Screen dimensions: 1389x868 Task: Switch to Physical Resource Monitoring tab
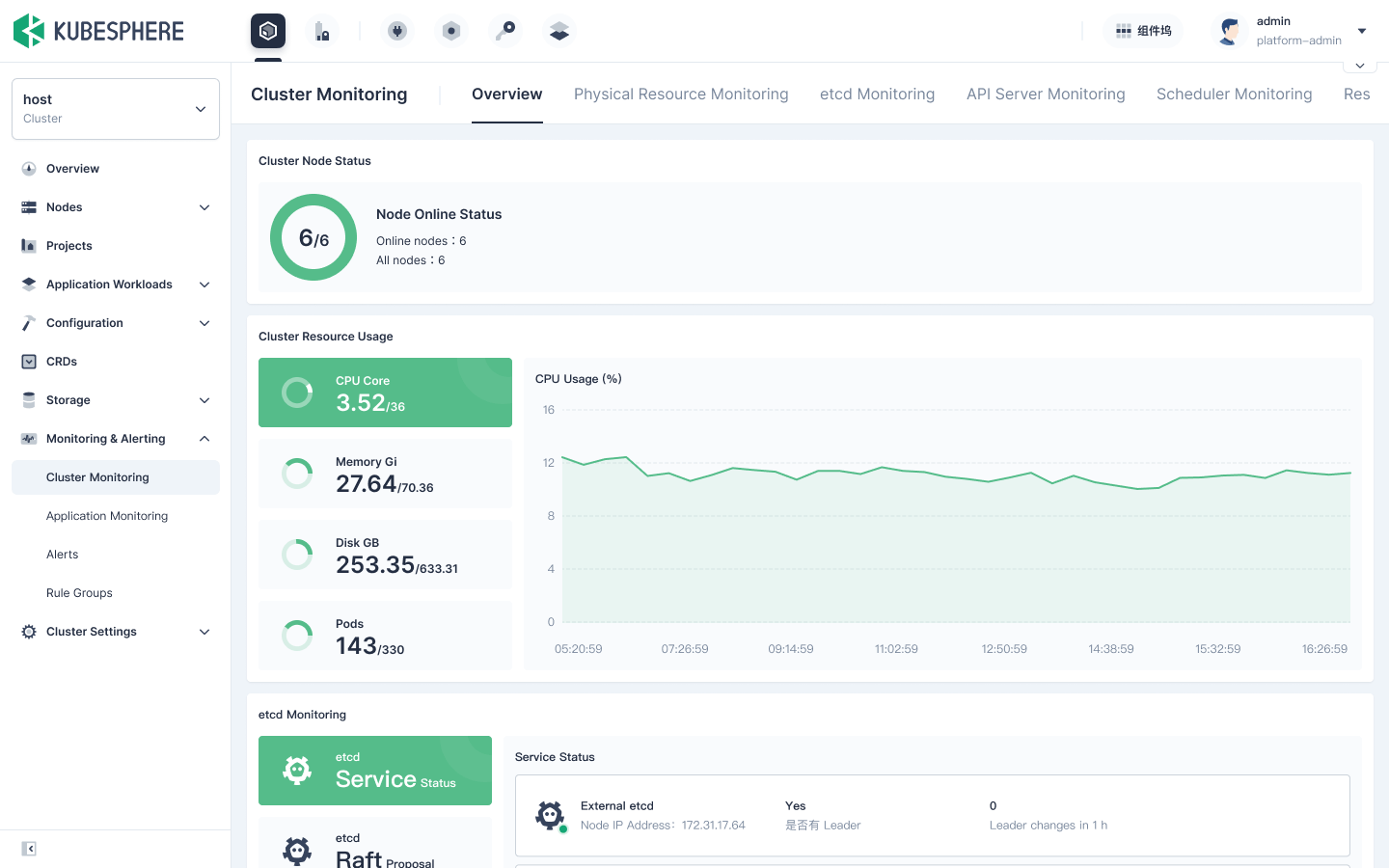click(x=681, y=95)
